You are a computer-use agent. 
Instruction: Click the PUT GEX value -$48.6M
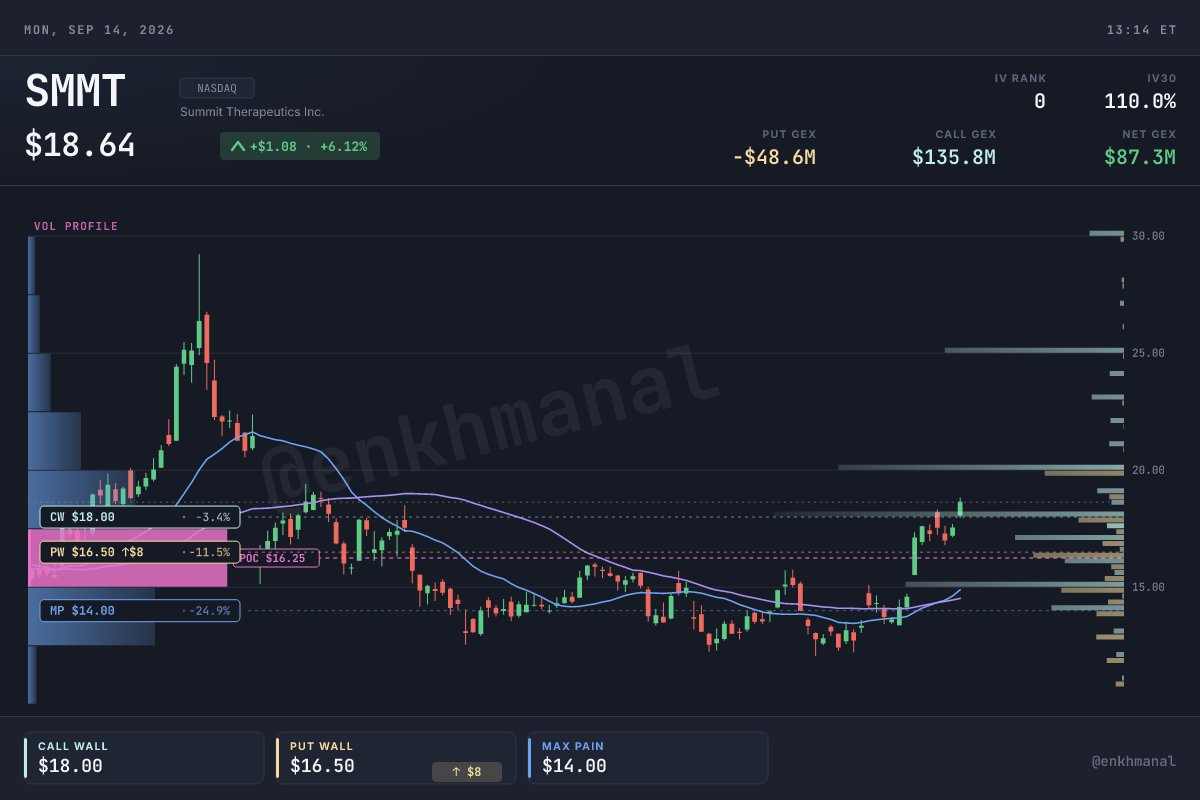pyautogui.click(x=774, y=157)
